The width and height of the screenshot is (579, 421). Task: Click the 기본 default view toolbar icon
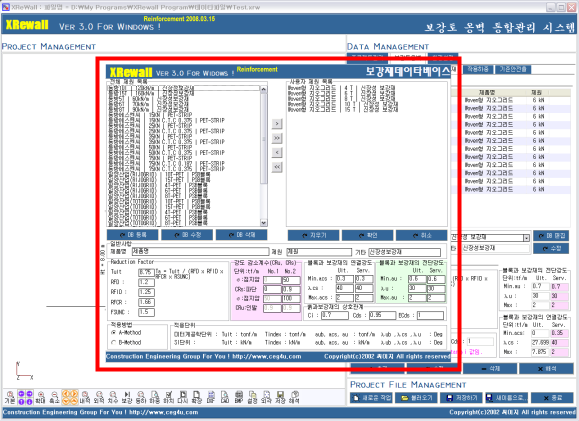click(x=10, y=397)
